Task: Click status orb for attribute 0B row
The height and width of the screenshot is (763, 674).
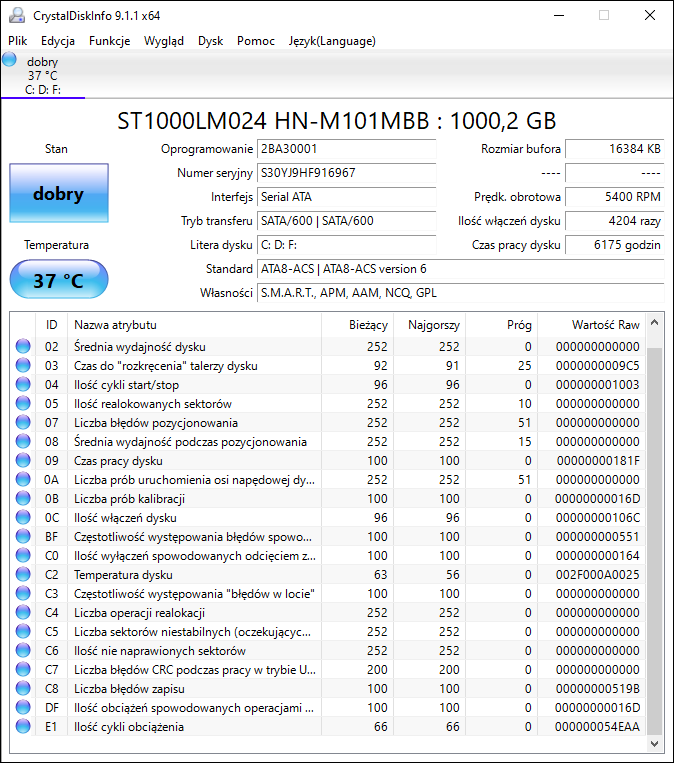Action: coord(23,498)
